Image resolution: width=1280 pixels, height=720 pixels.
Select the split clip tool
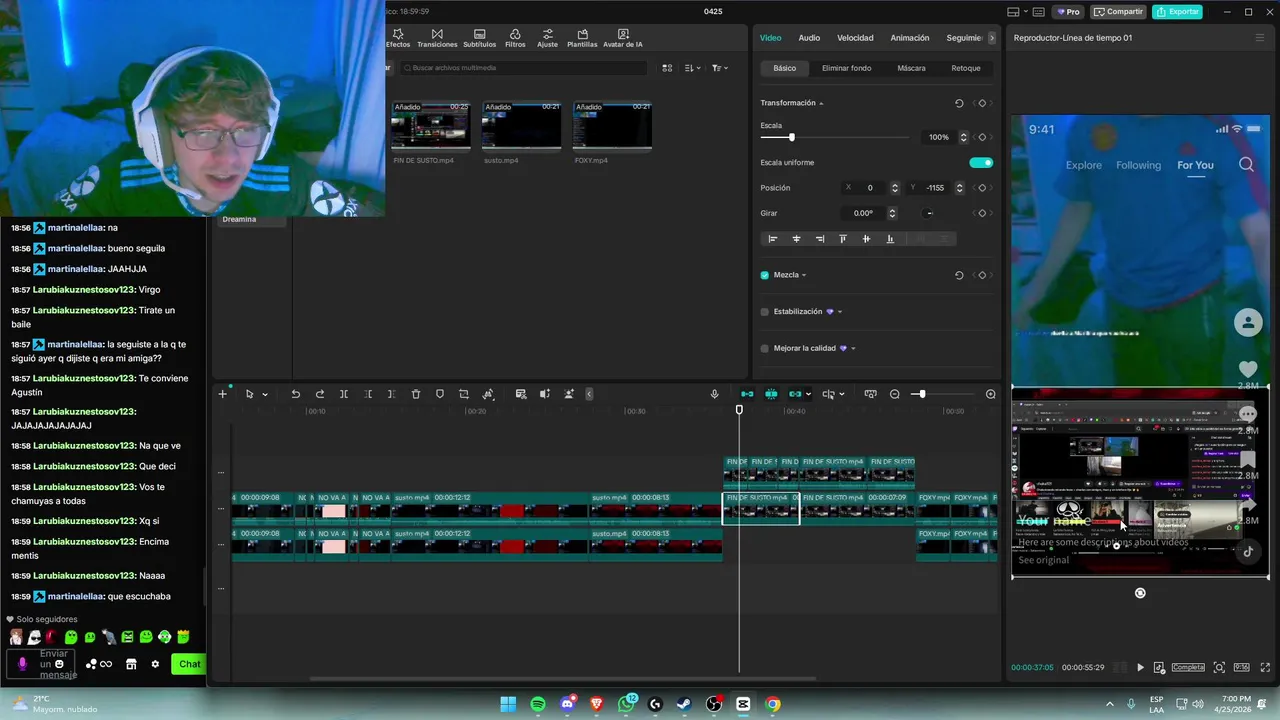pyautogui.click(x=344, y=394)
